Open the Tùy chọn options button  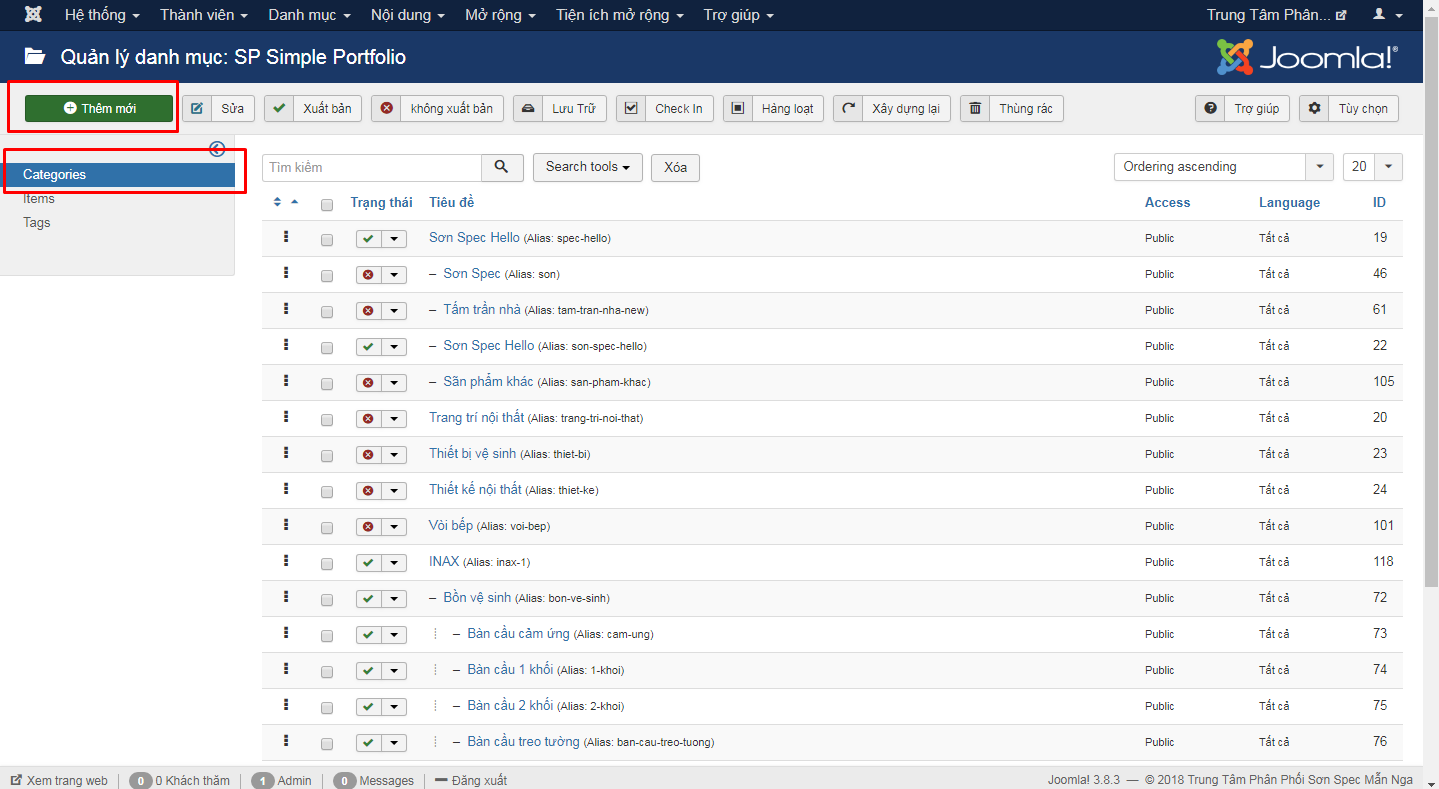tap(1349, 108)
